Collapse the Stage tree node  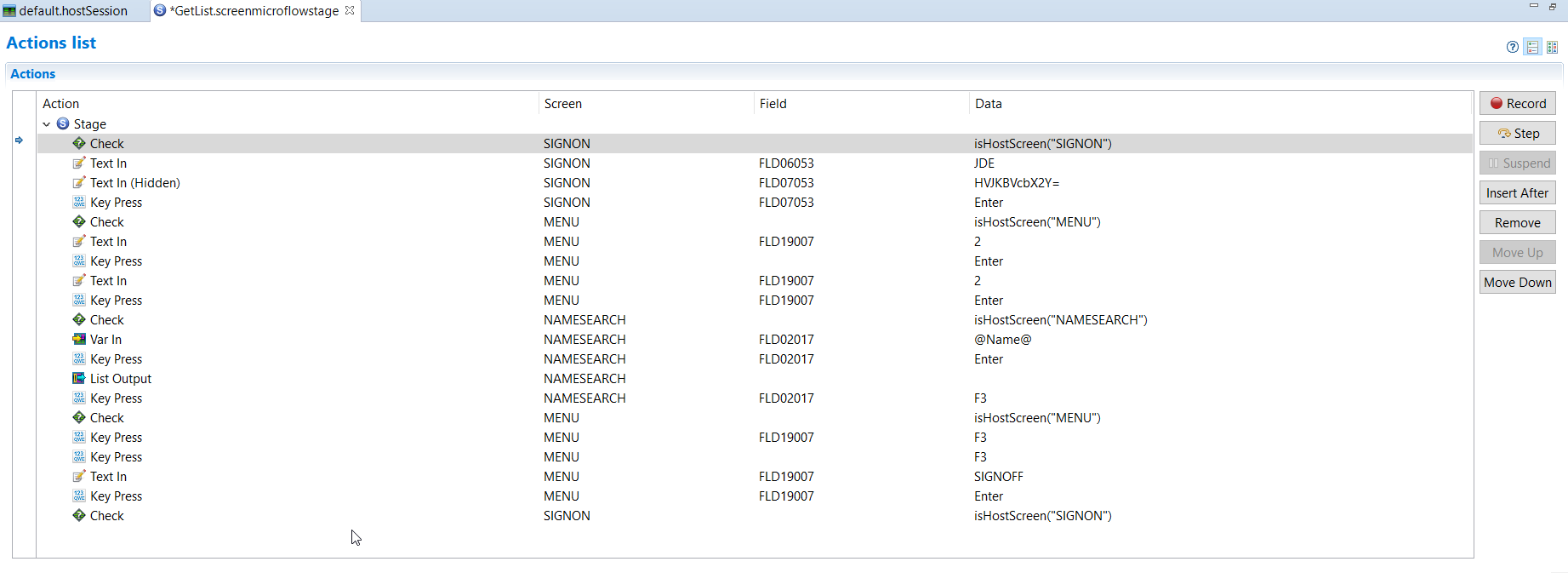pos(47,124)
